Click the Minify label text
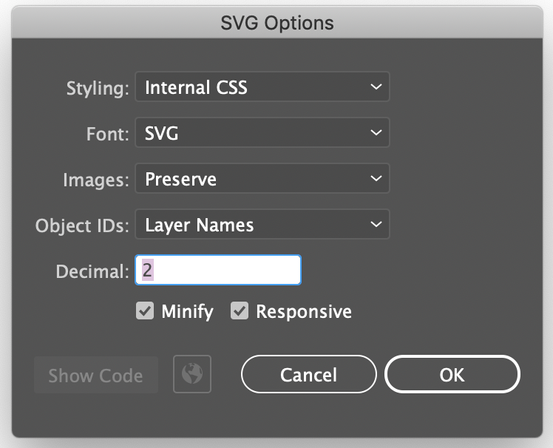 click(x=187, y=312)
